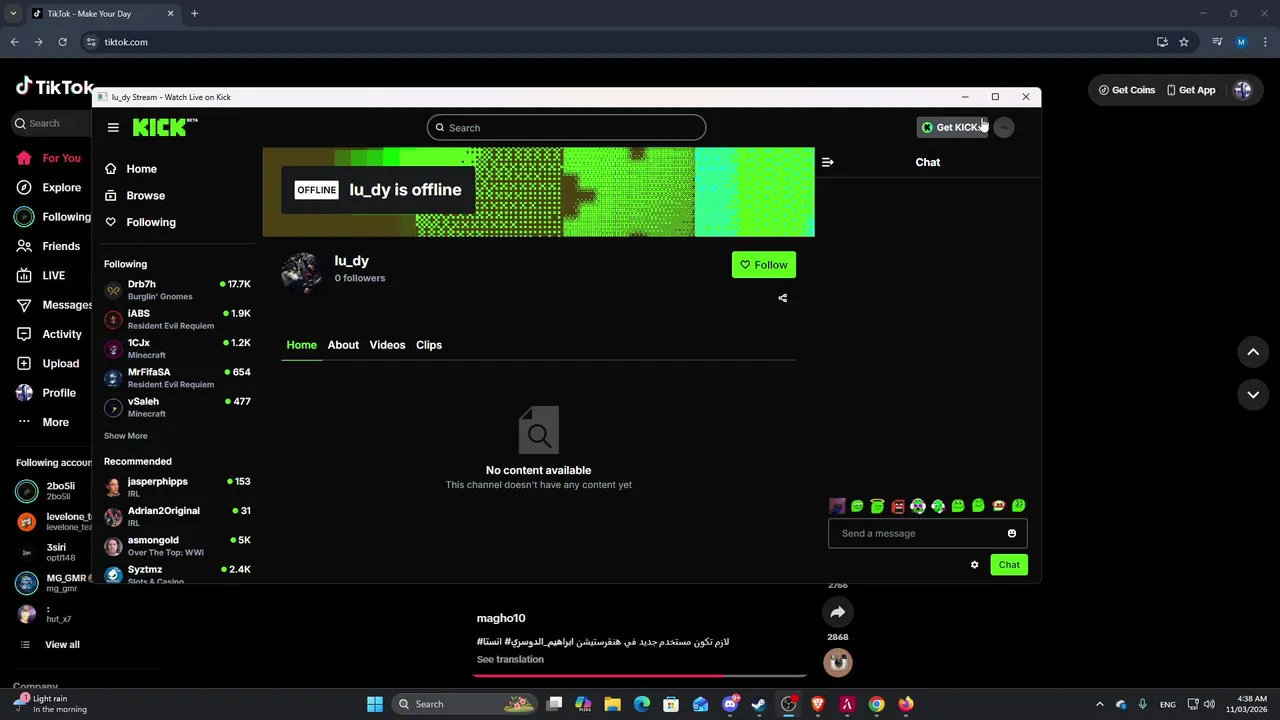The image size is (1280, 720).
Task: Click the KICK logo
Action: (165, 127)
